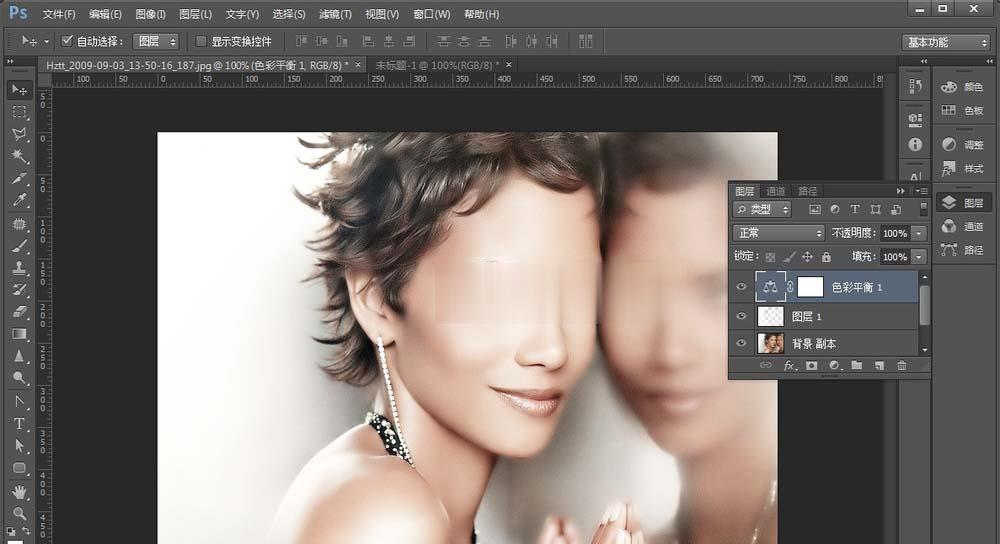
Task: Open the Info panel icon
Action: (x=915, y=145)
